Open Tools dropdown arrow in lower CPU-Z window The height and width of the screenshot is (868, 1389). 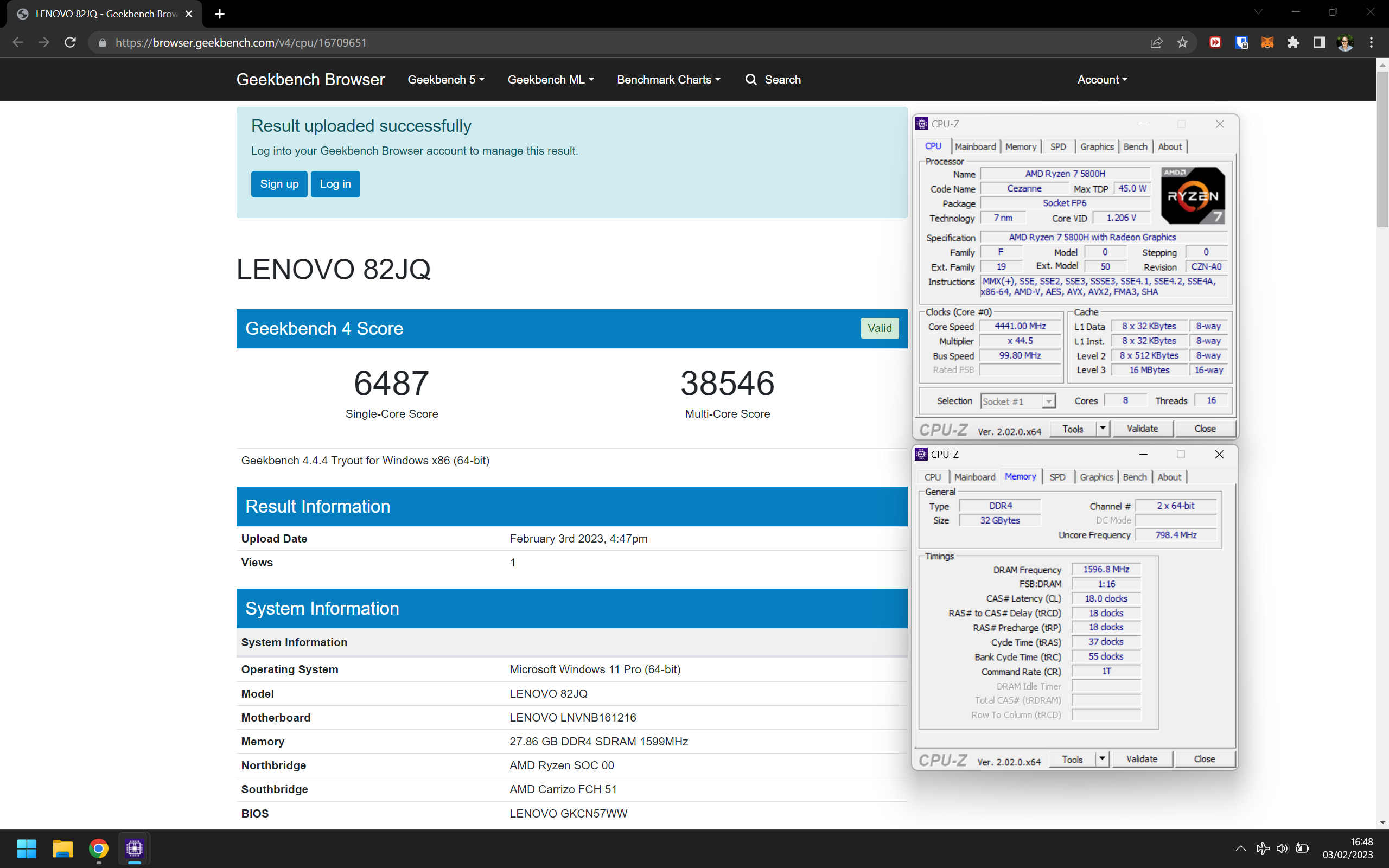pyautogui.click(x=1102, y=759)
